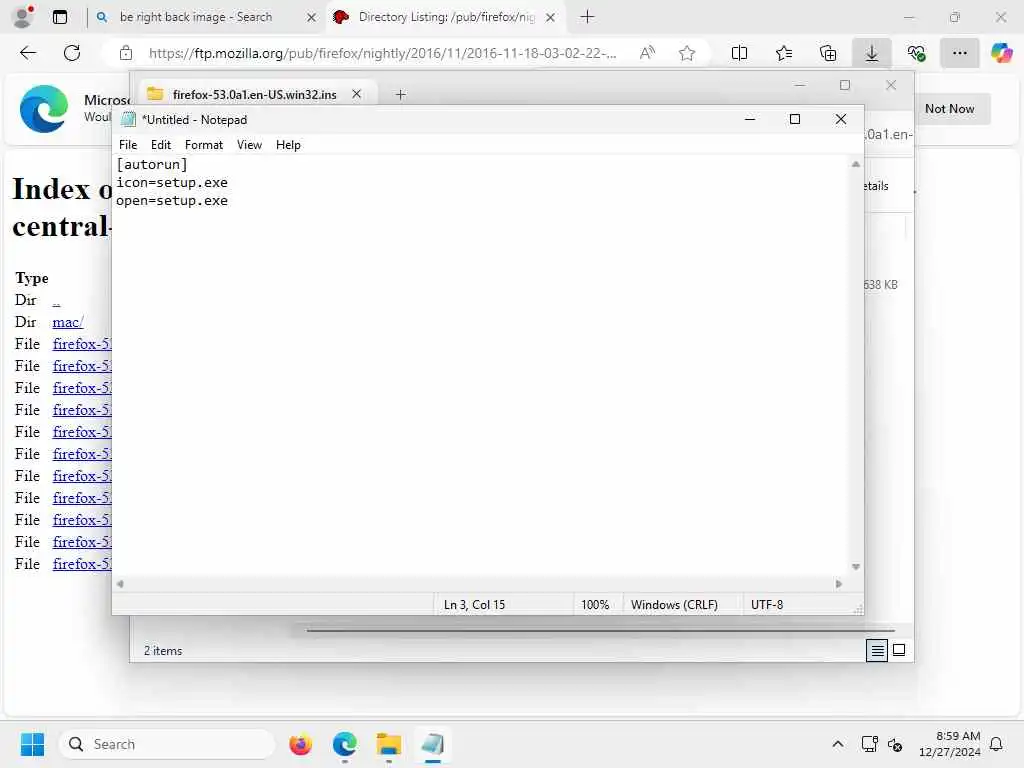Open Firefox from the taskbar
The height and width of the screenshot is (768, 1024).
(300, 744)
